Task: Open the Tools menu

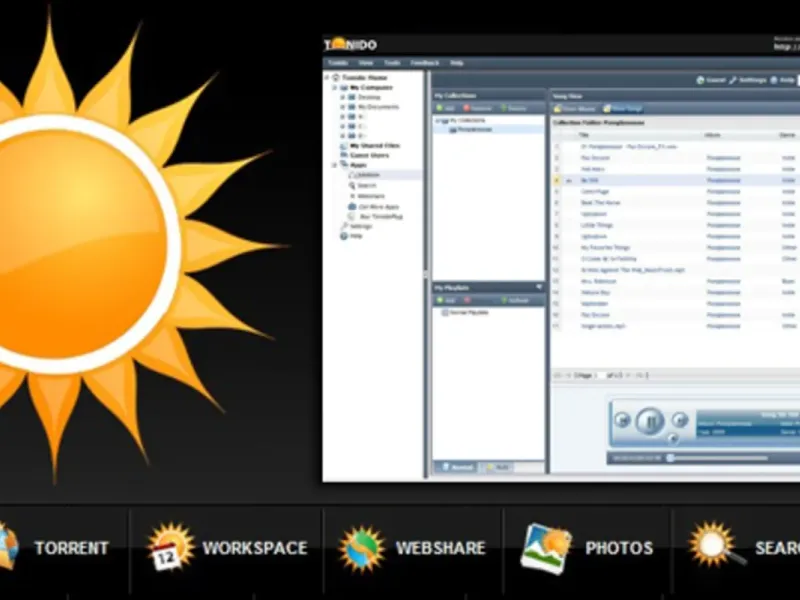Action: [x=392, y=63]
